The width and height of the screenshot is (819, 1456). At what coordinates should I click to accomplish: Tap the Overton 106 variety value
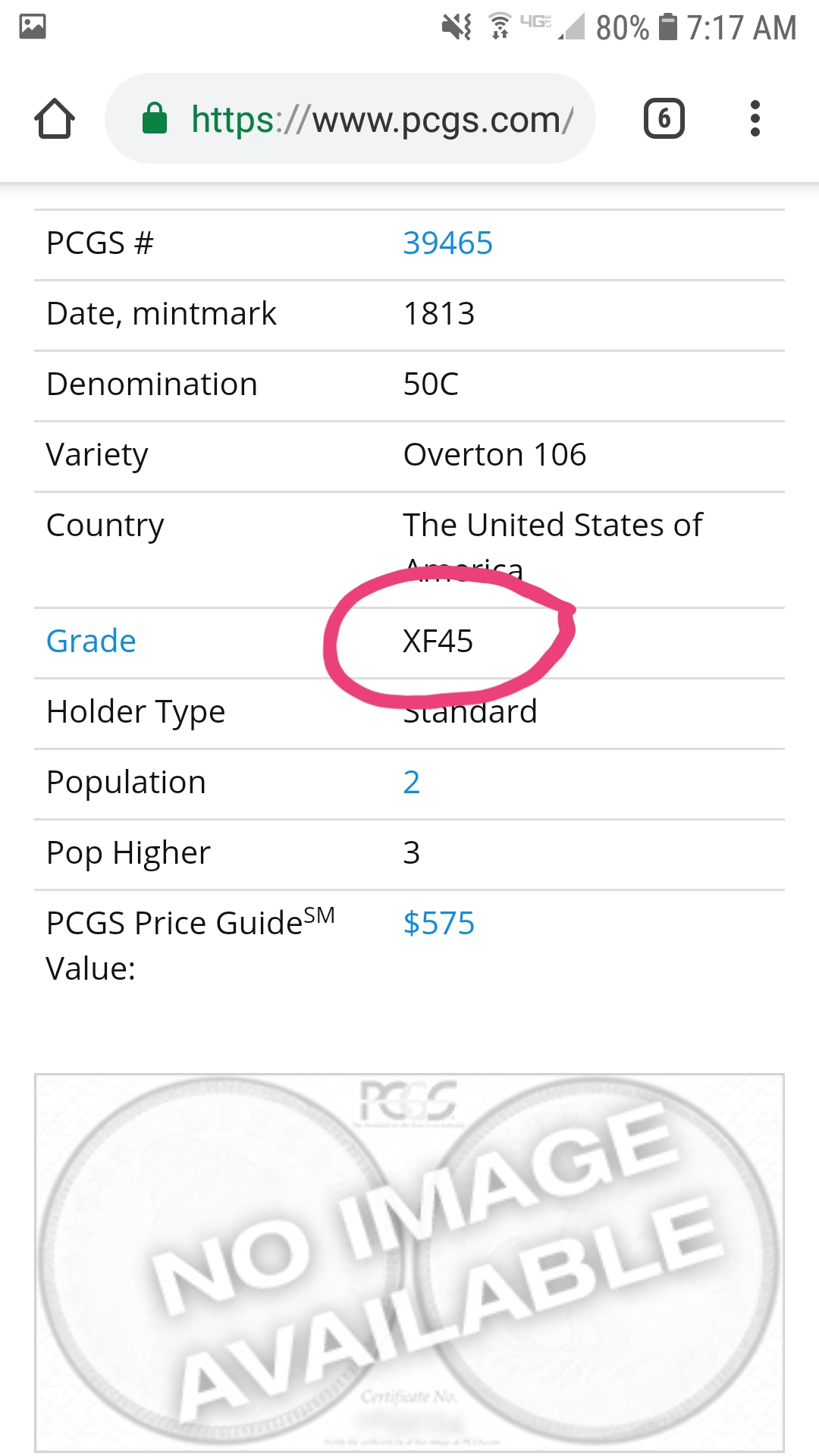(494, 455)
